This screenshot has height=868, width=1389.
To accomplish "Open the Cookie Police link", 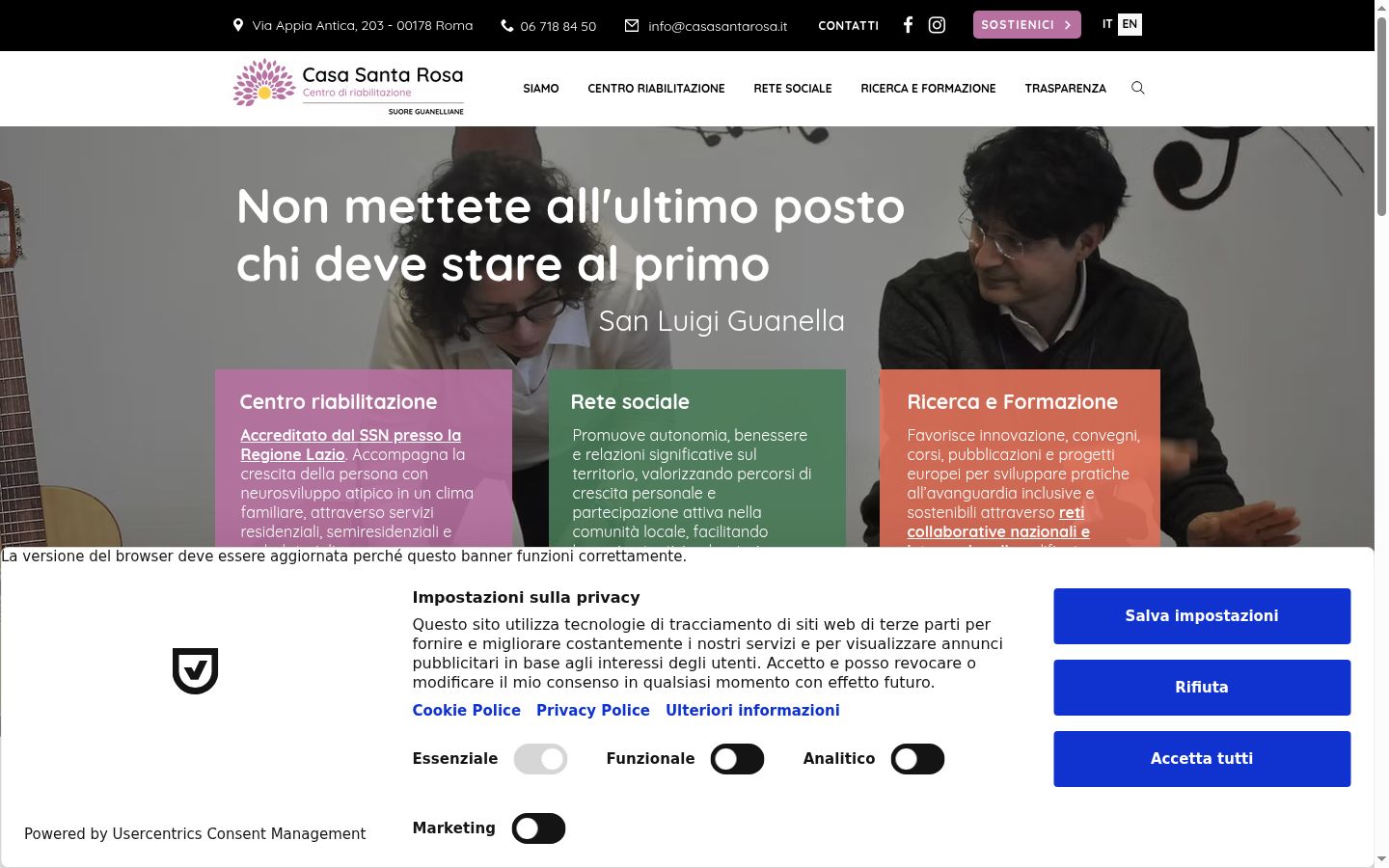I will click(467, 710).
